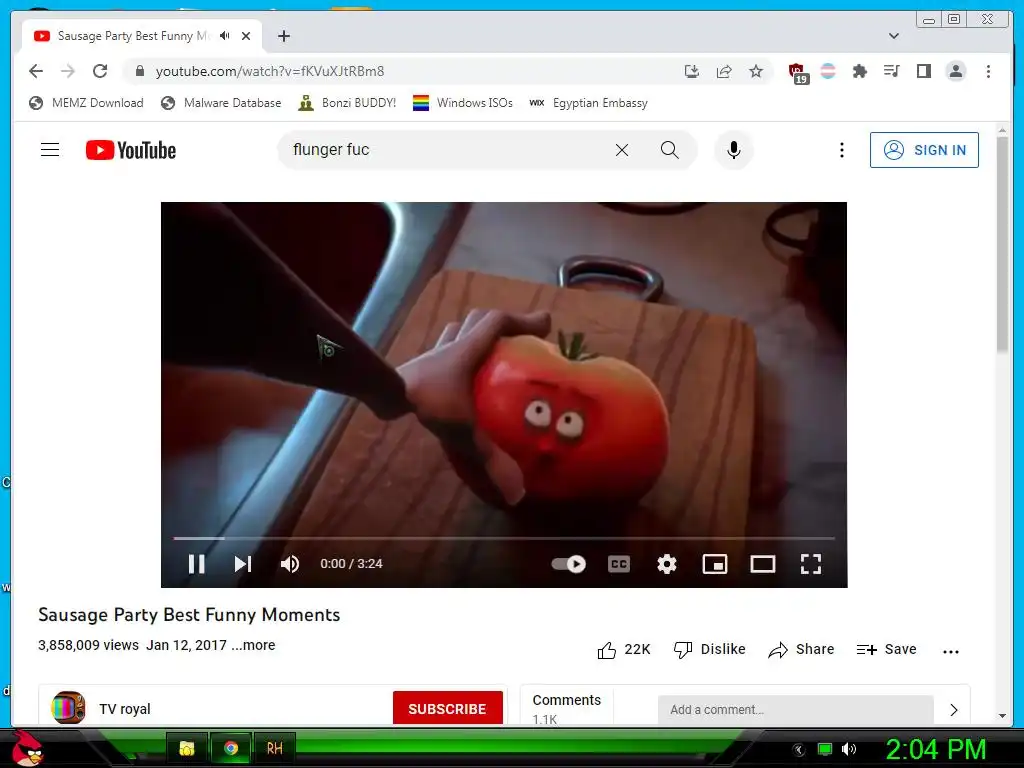Image resolution: width=1024 pixels, height=768 pixels.
Task: Open more actions ellipsis below video
Action: coord(951,651)
